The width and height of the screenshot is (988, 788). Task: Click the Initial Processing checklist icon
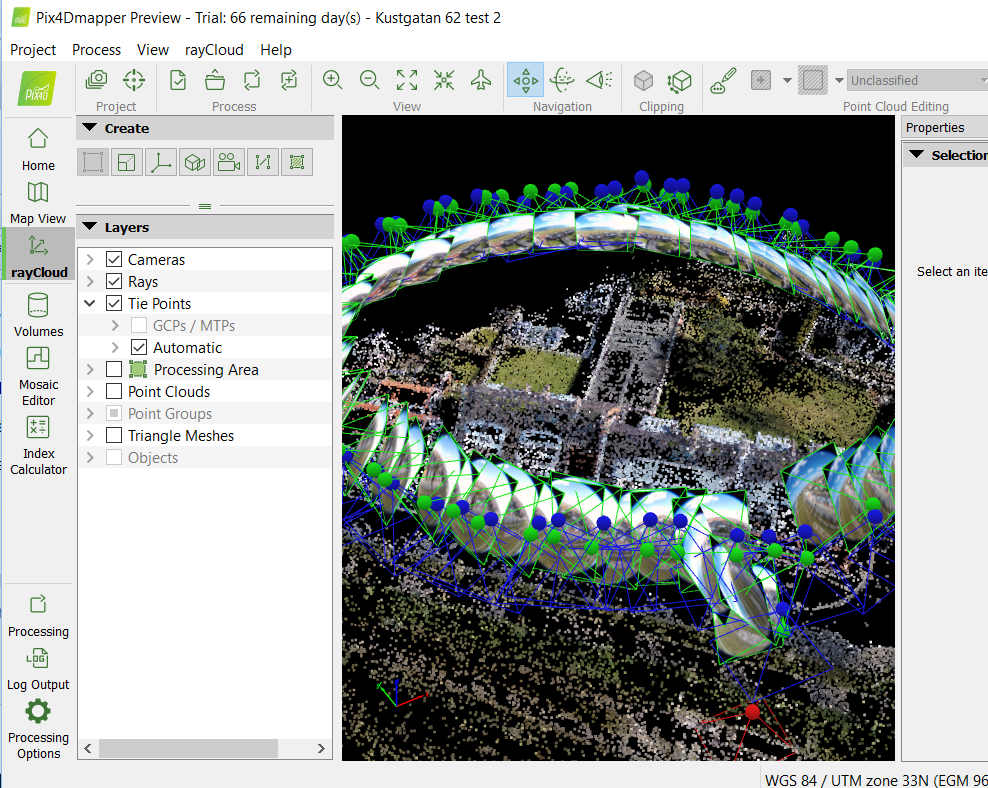coord(178,80)
